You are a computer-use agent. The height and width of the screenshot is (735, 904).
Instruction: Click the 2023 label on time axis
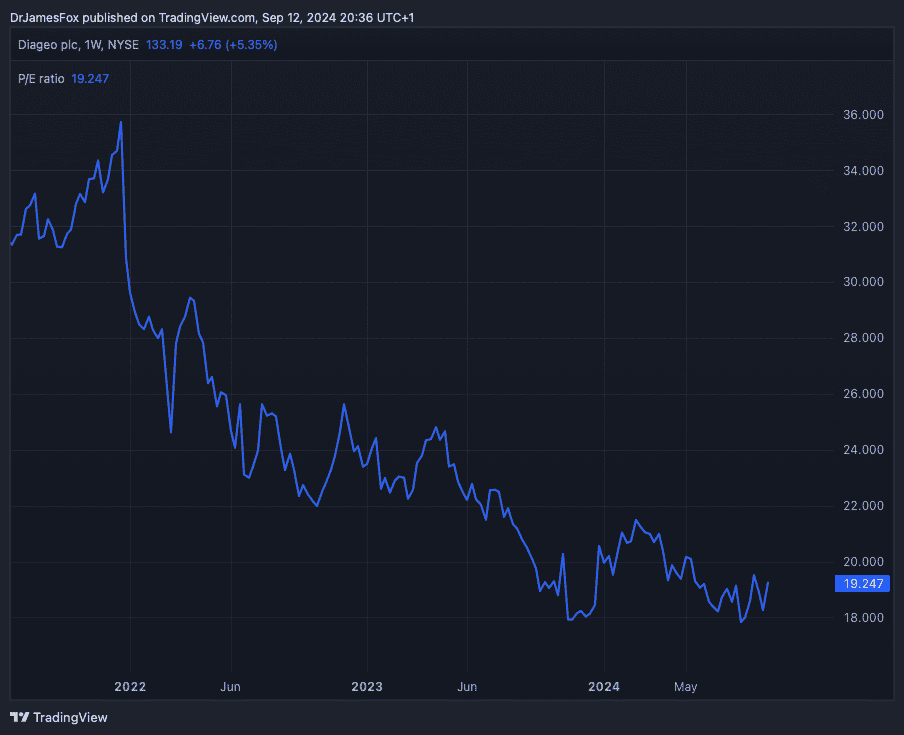click(x=367, y=687)
